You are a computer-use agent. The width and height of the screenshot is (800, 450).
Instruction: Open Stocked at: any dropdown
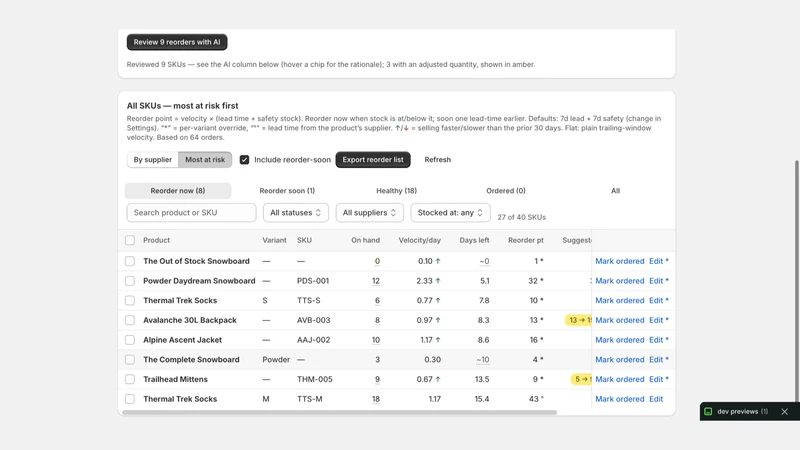451,213
